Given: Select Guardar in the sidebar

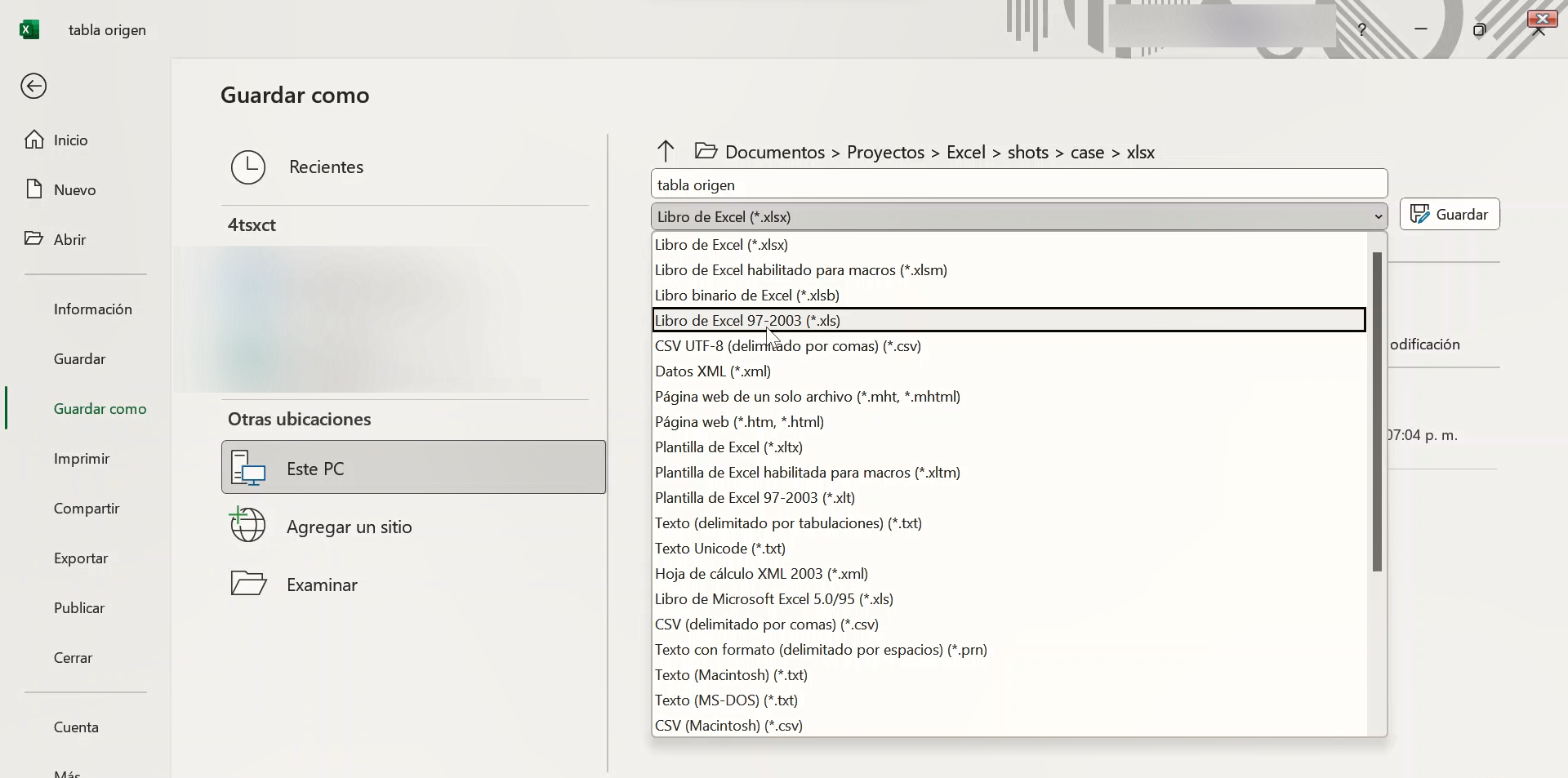Looking at the screenshot, I should click(x=79, y=358).
